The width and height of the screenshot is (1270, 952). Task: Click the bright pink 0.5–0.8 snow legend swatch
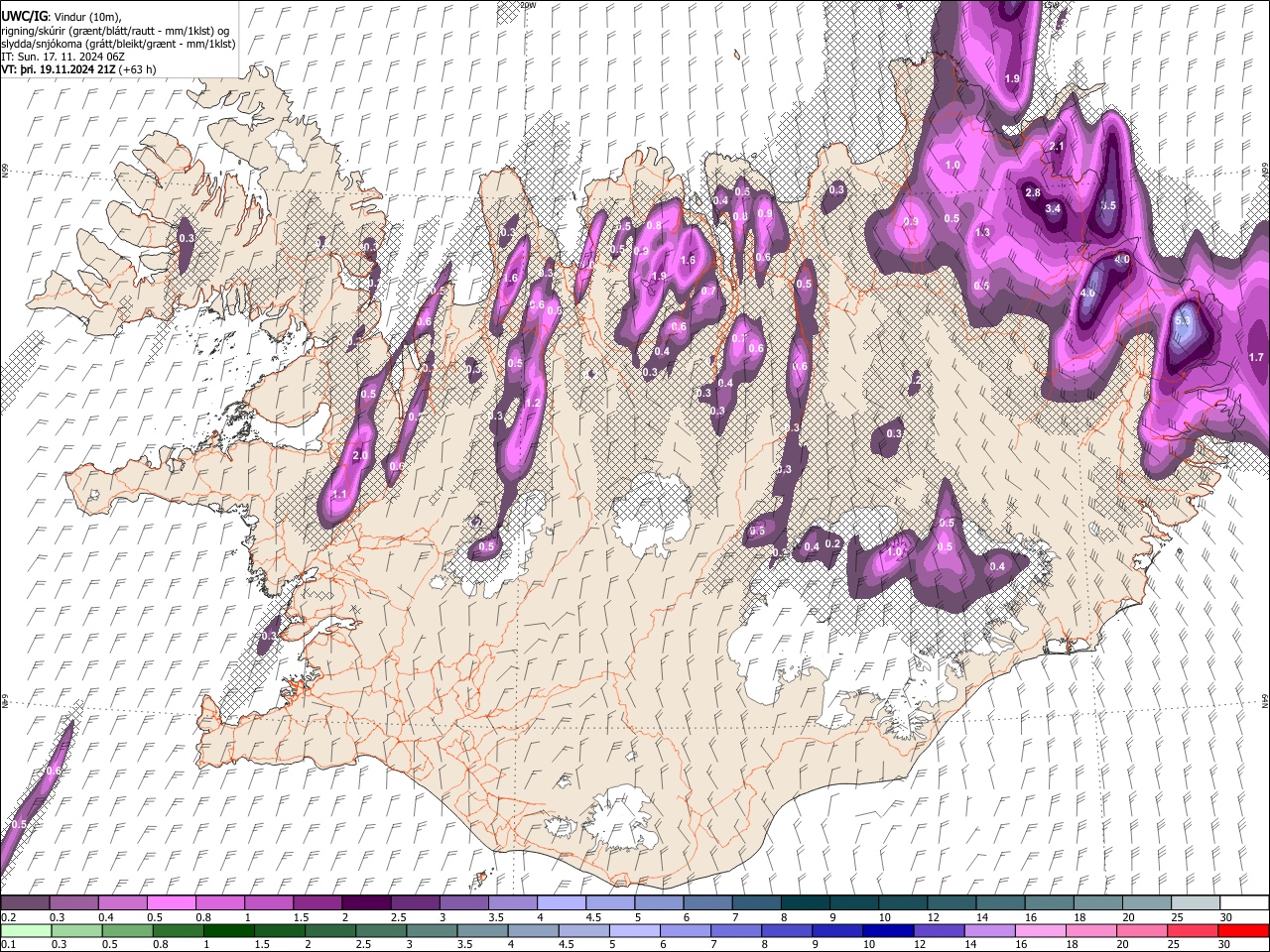coord(172,902)
